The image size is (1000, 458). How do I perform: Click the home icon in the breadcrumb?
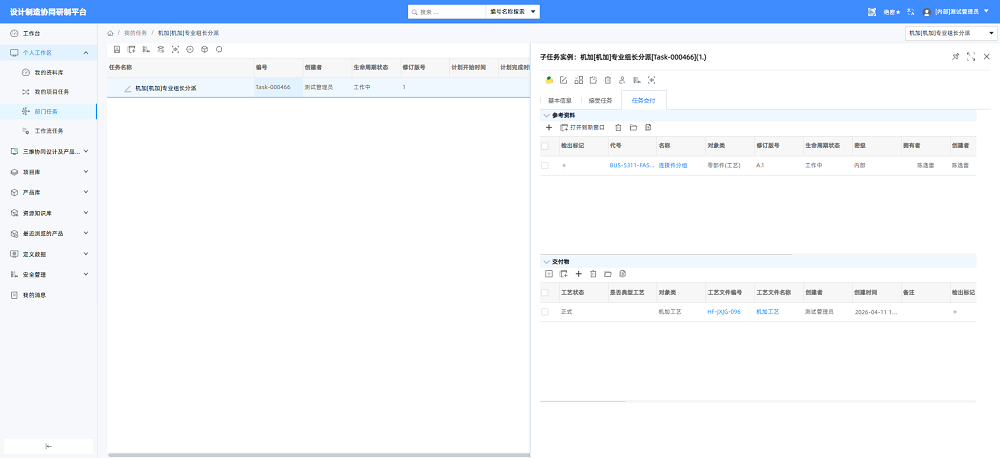[x=110, y=33]
